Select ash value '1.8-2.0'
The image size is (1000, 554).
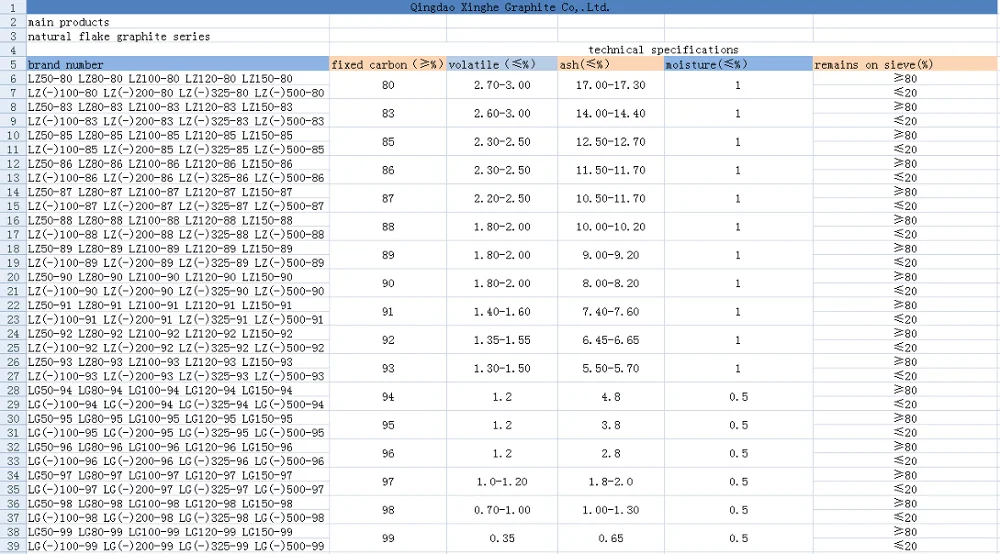[x=611, y=482]
